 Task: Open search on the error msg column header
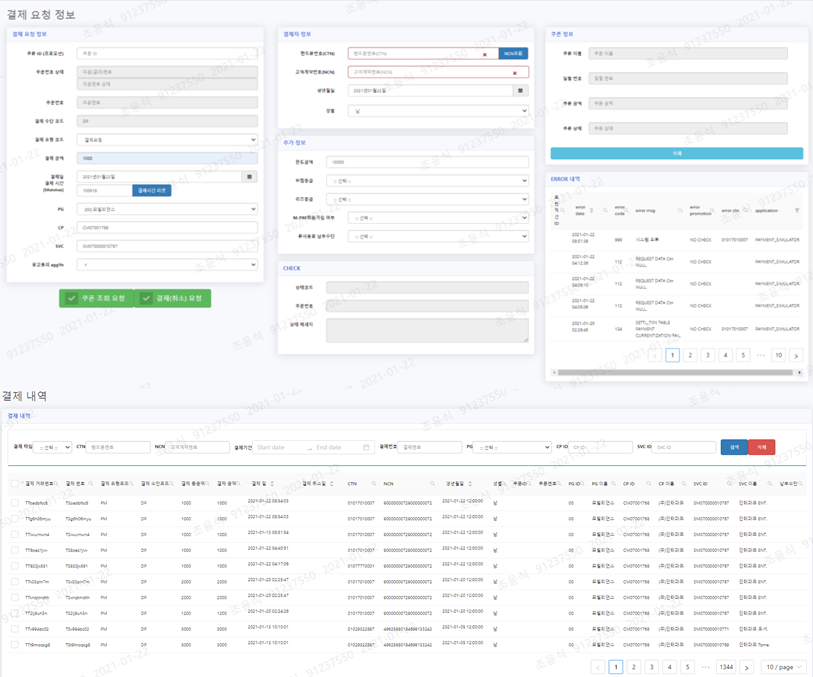[x=680, y=210]
